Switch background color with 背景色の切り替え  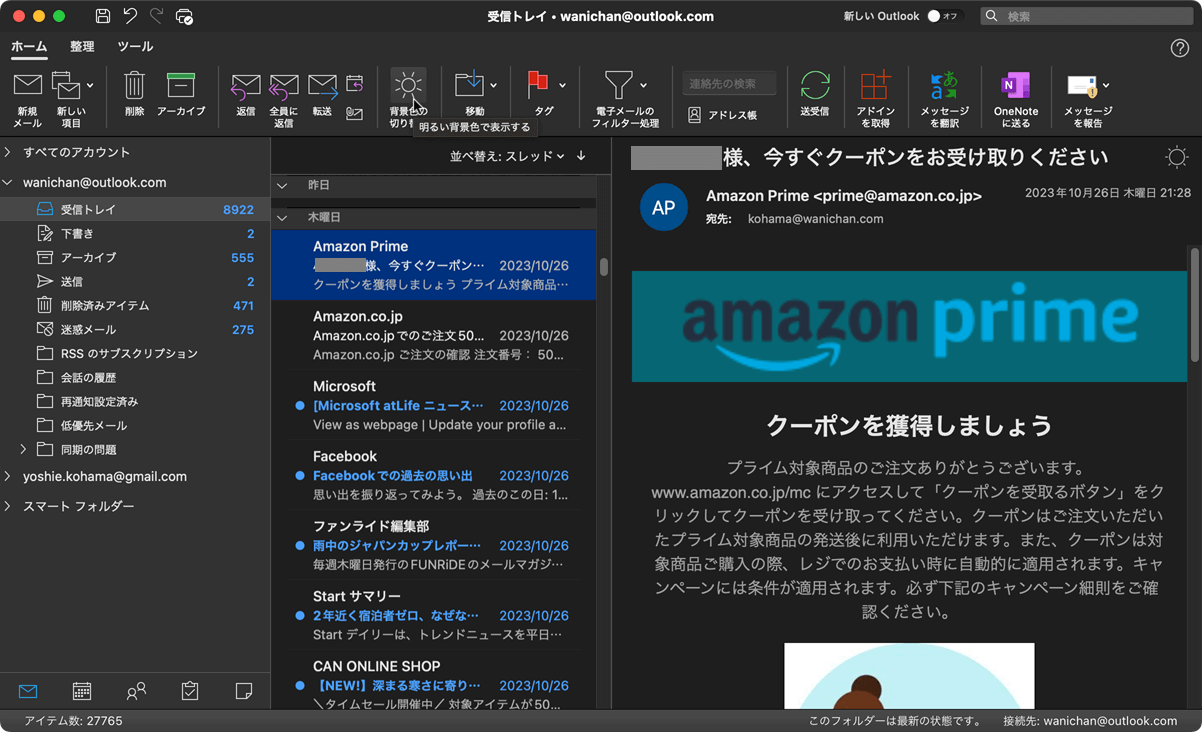click(408, 98)
